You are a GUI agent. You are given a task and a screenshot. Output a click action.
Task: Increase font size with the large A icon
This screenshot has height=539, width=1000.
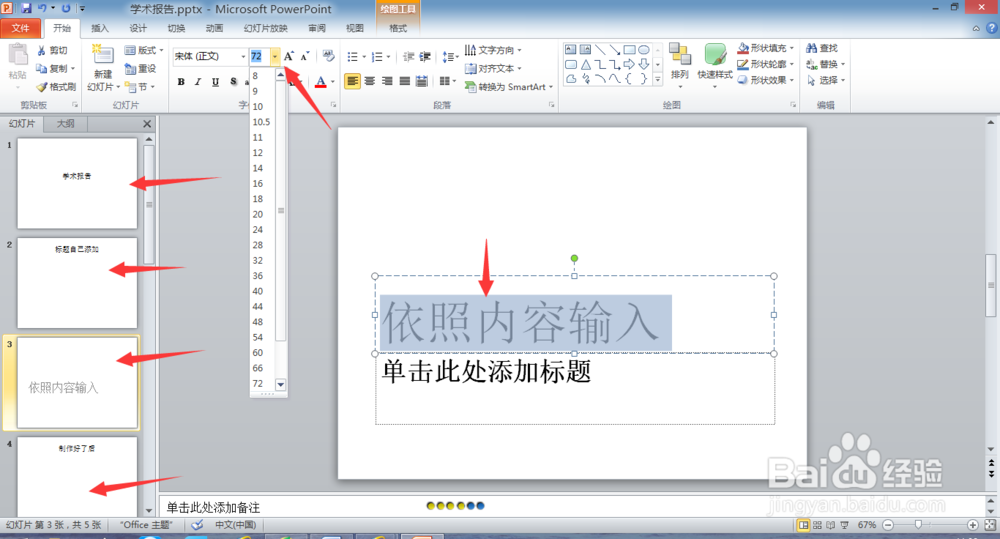[289, 56]
